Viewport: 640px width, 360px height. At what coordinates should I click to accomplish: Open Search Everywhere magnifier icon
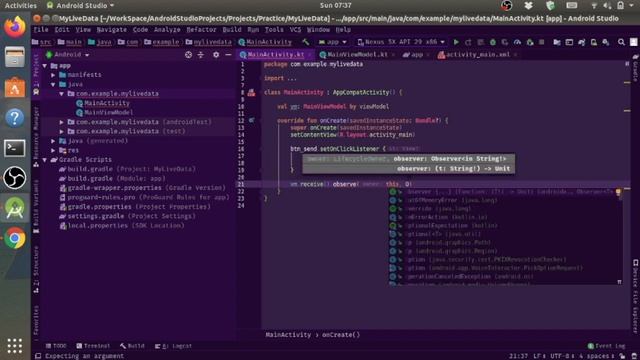621,42
